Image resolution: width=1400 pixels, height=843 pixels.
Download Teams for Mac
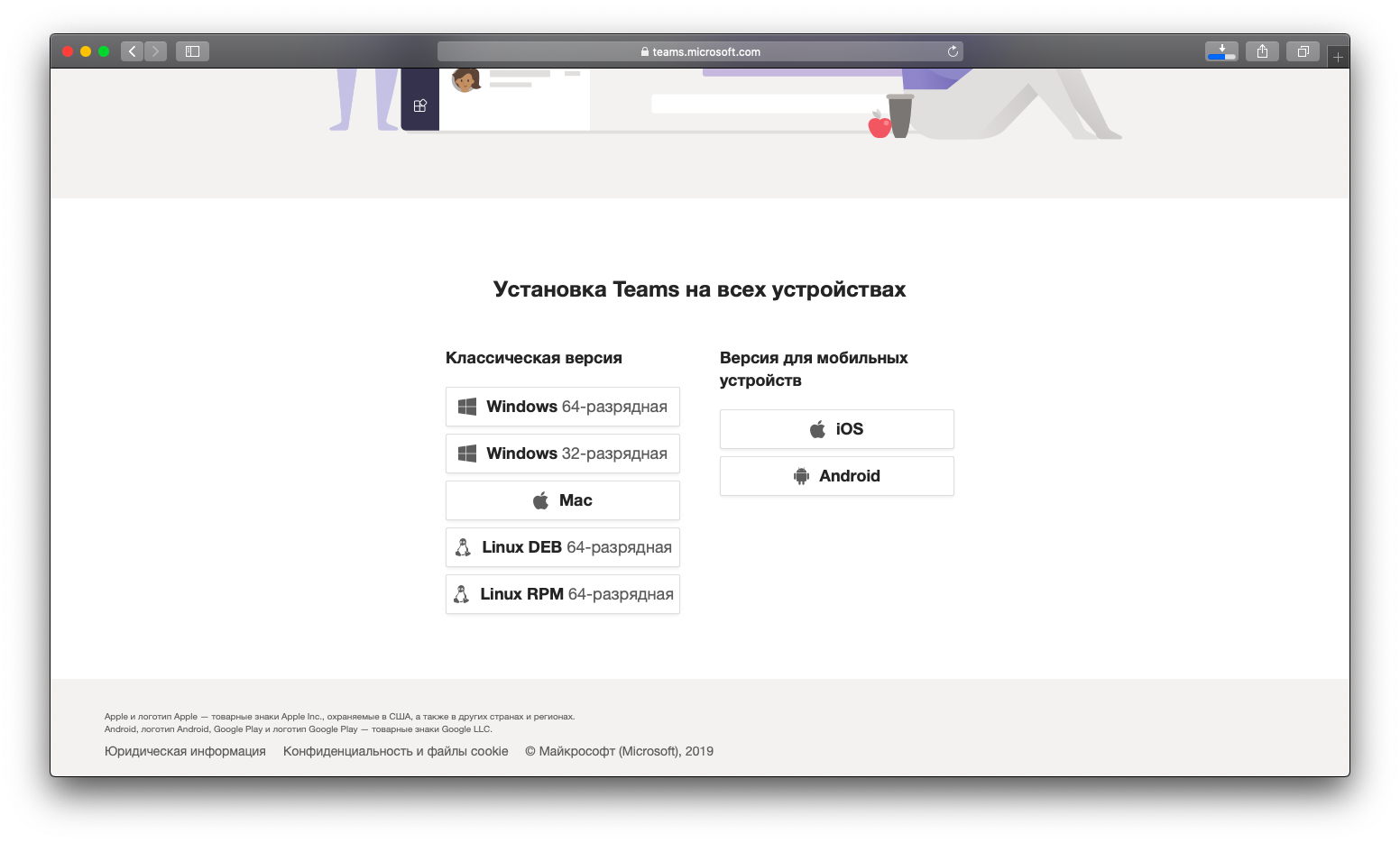pos(563,500)
